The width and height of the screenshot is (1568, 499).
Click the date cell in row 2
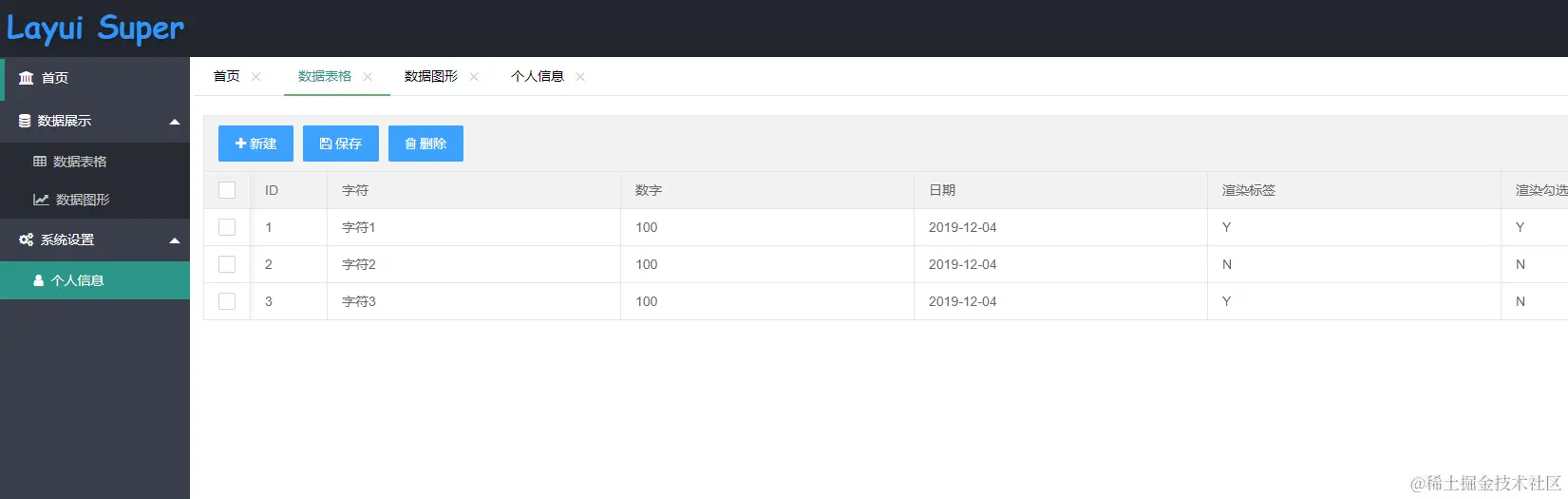pyautogui.click(x=1061, y=264)
